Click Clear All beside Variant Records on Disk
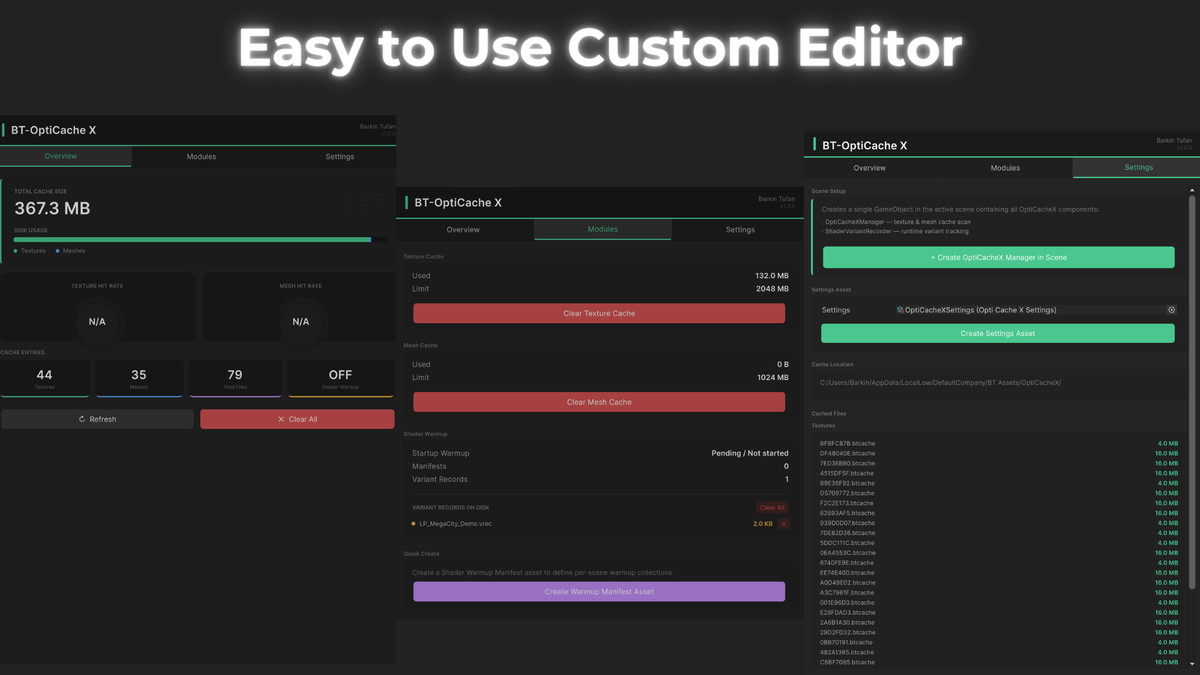Image resolution: width=1200 pixels, height=675 pixels. pos(771,508)
